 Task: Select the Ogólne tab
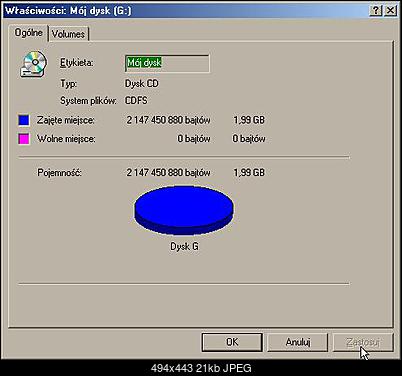(x=29, y=33)
